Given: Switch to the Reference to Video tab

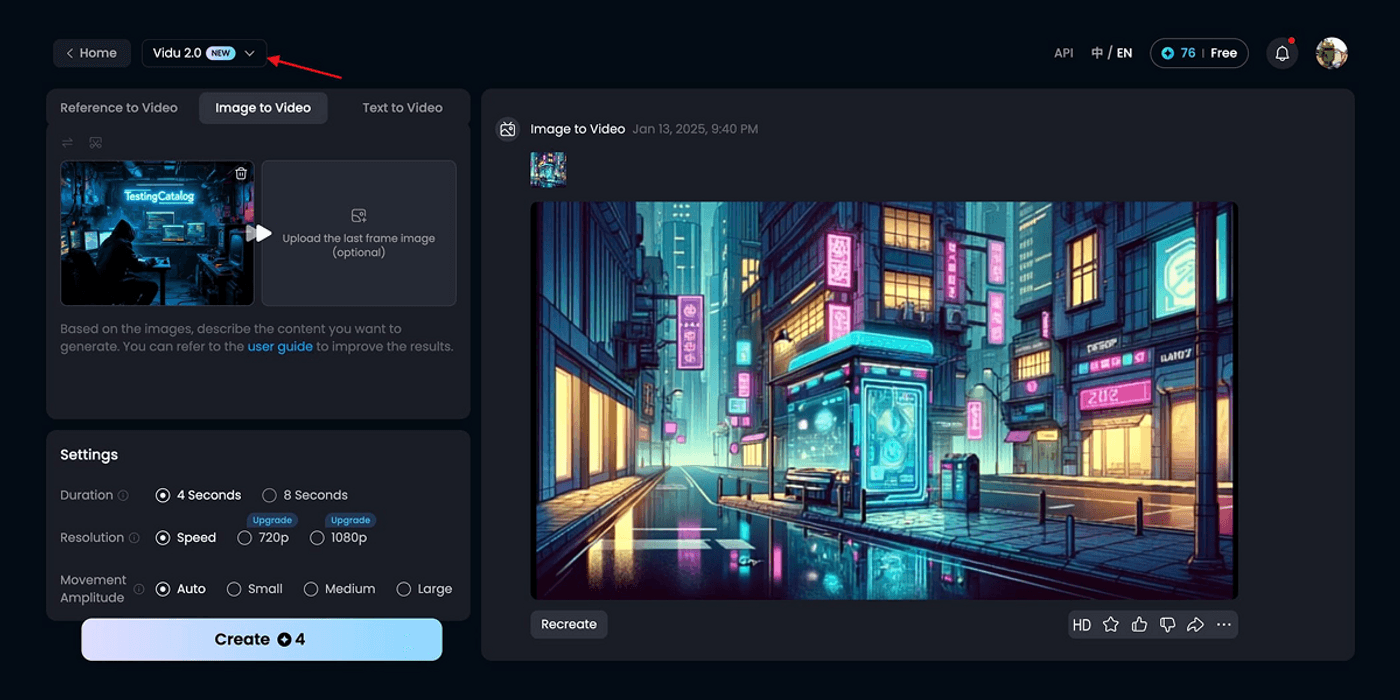Looking at the screenshot, I should [x=119, y=108].
